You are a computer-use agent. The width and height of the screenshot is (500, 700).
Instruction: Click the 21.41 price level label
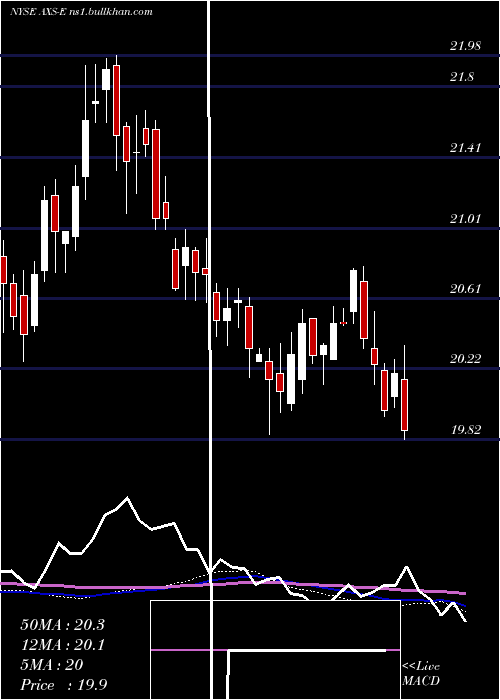pyautogui.click(x=465, y=148)
